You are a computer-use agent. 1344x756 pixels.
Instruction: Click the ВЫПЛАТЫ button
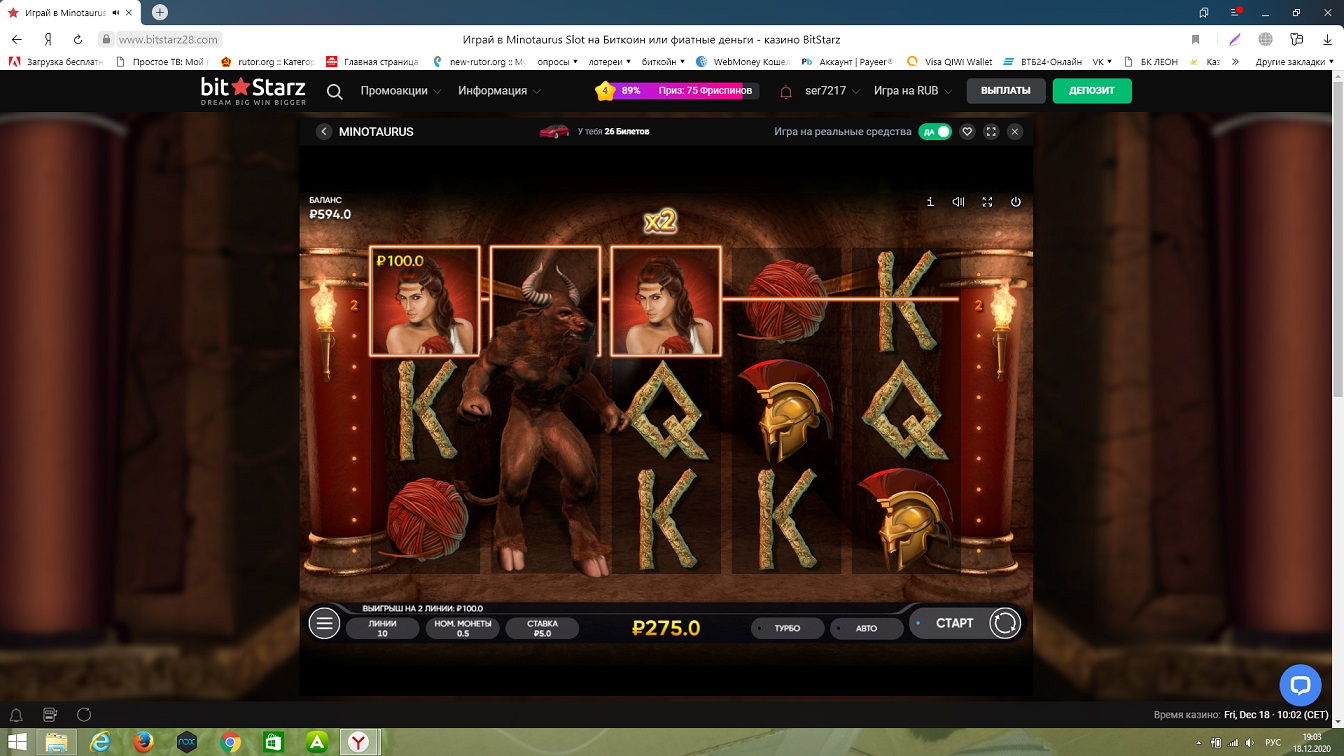1006,91
